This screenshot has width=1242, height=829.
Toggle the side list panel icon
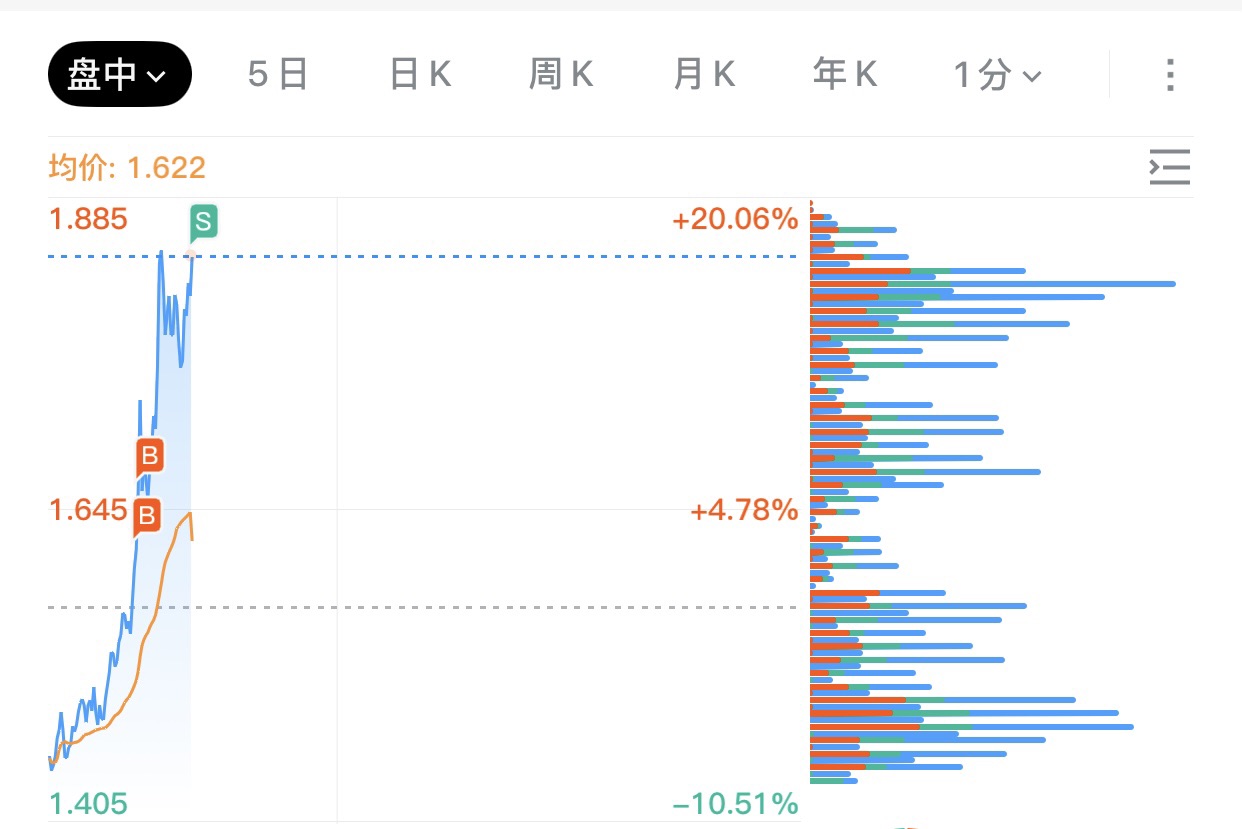coord(1169,167)
